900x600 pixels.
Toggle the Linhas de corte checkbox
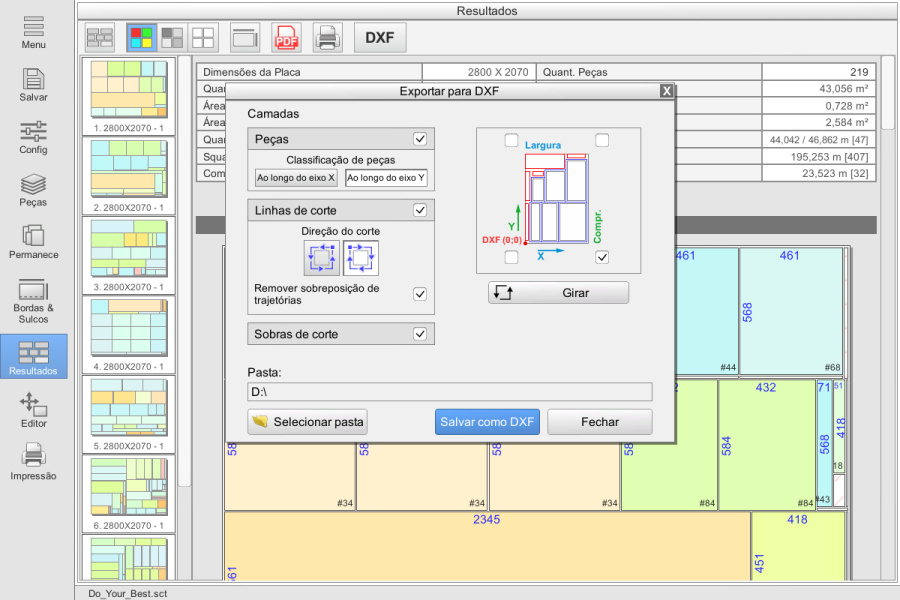(x=420, y=210)
